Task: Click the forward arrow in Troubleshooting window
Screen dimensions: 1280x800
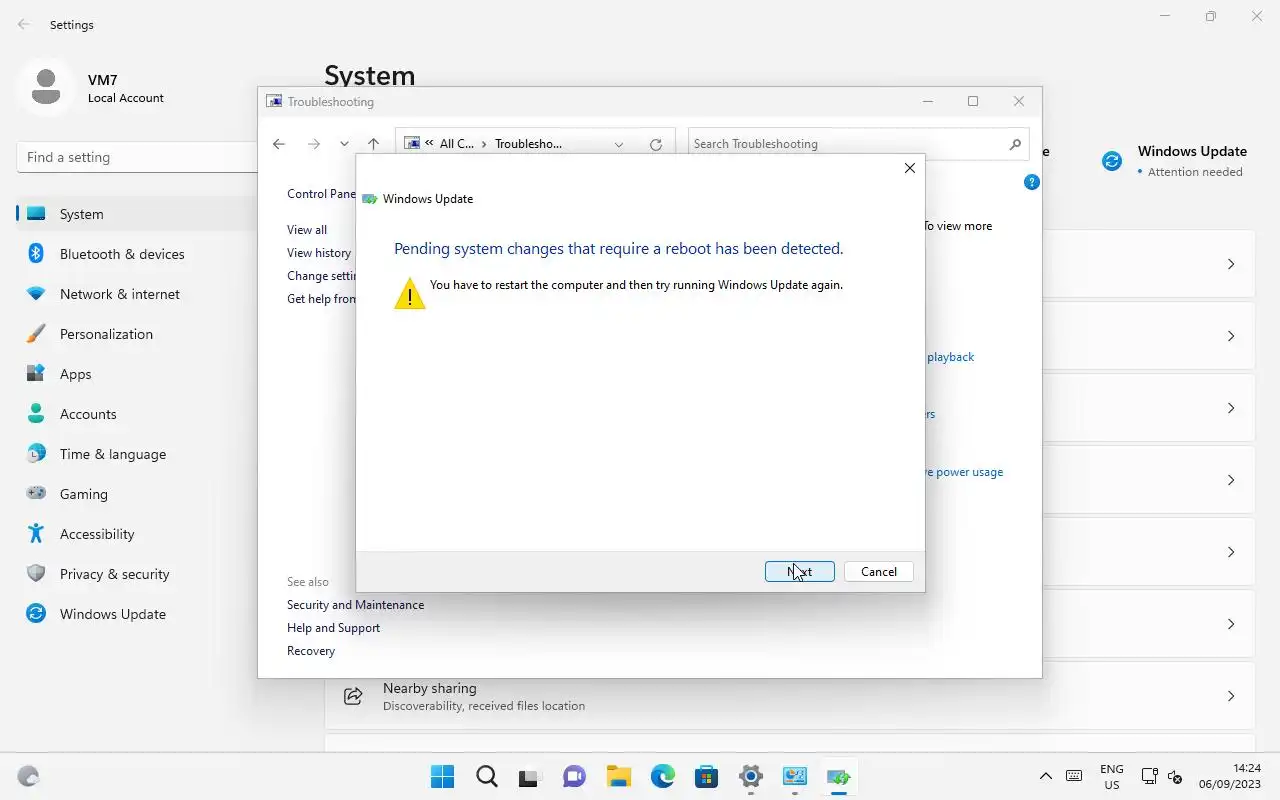Action: click(313, 144)
